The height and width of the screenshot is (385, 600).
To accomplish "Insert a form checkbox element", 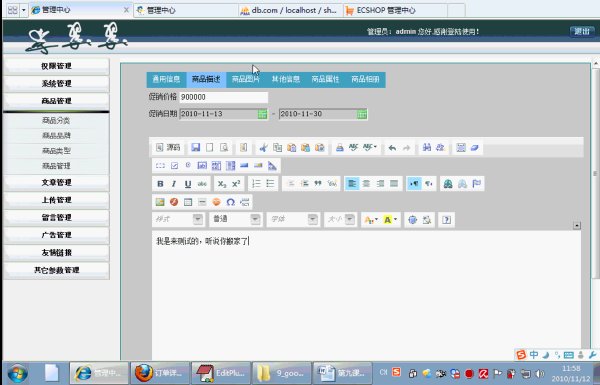I will (x=174, y=165).
